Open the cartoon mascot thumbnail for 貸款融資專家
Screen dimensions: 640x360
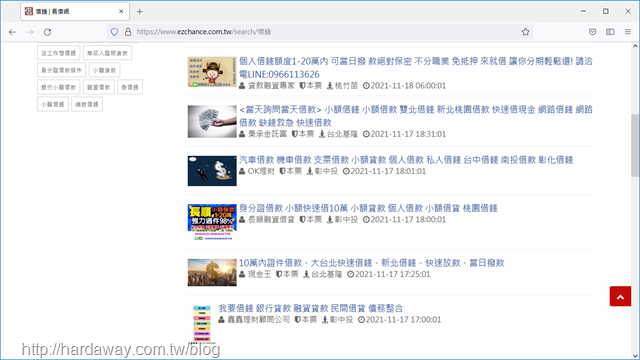coord(212,72)
